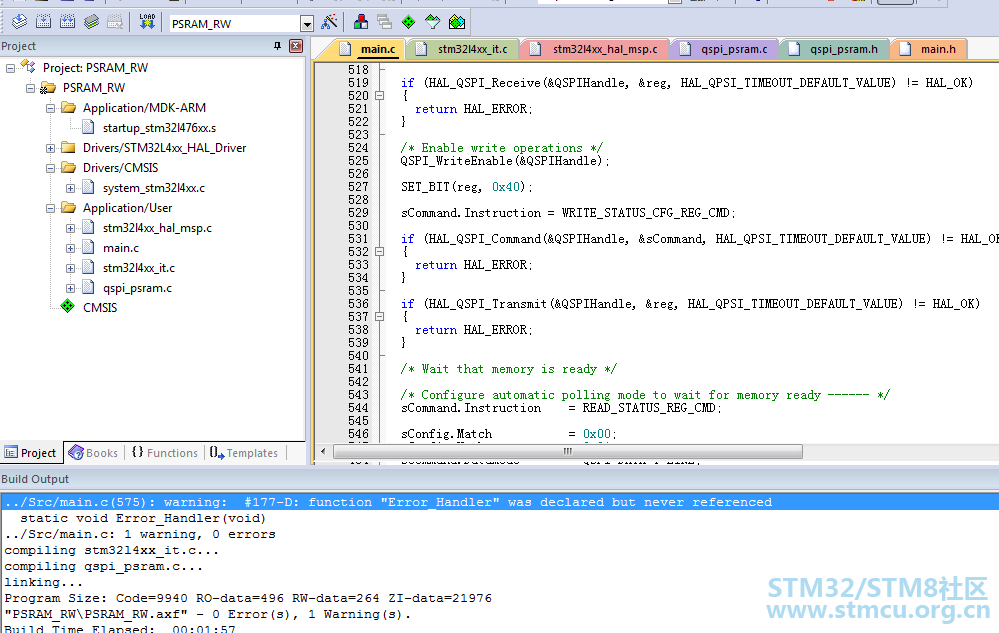Click the Translate toolbar icon
The image size is (999, 633).
[x=19, y=22]
